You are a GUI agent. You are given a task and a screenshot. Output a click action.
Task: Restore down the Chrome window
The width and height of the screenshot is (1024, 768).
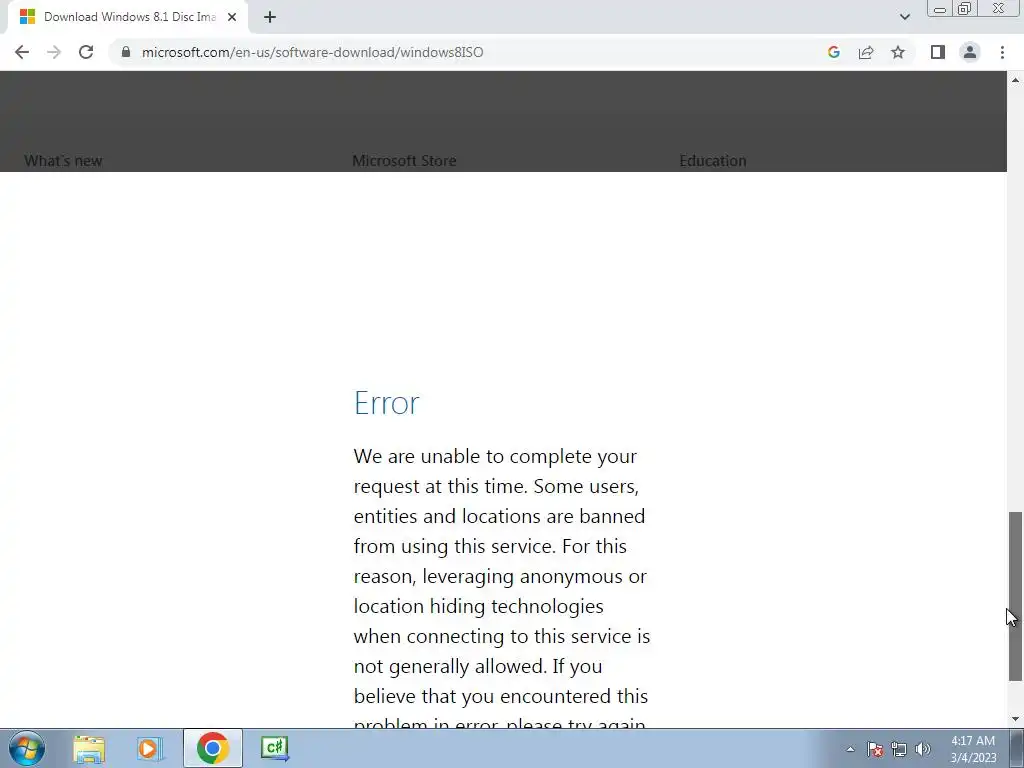(964, 9)
